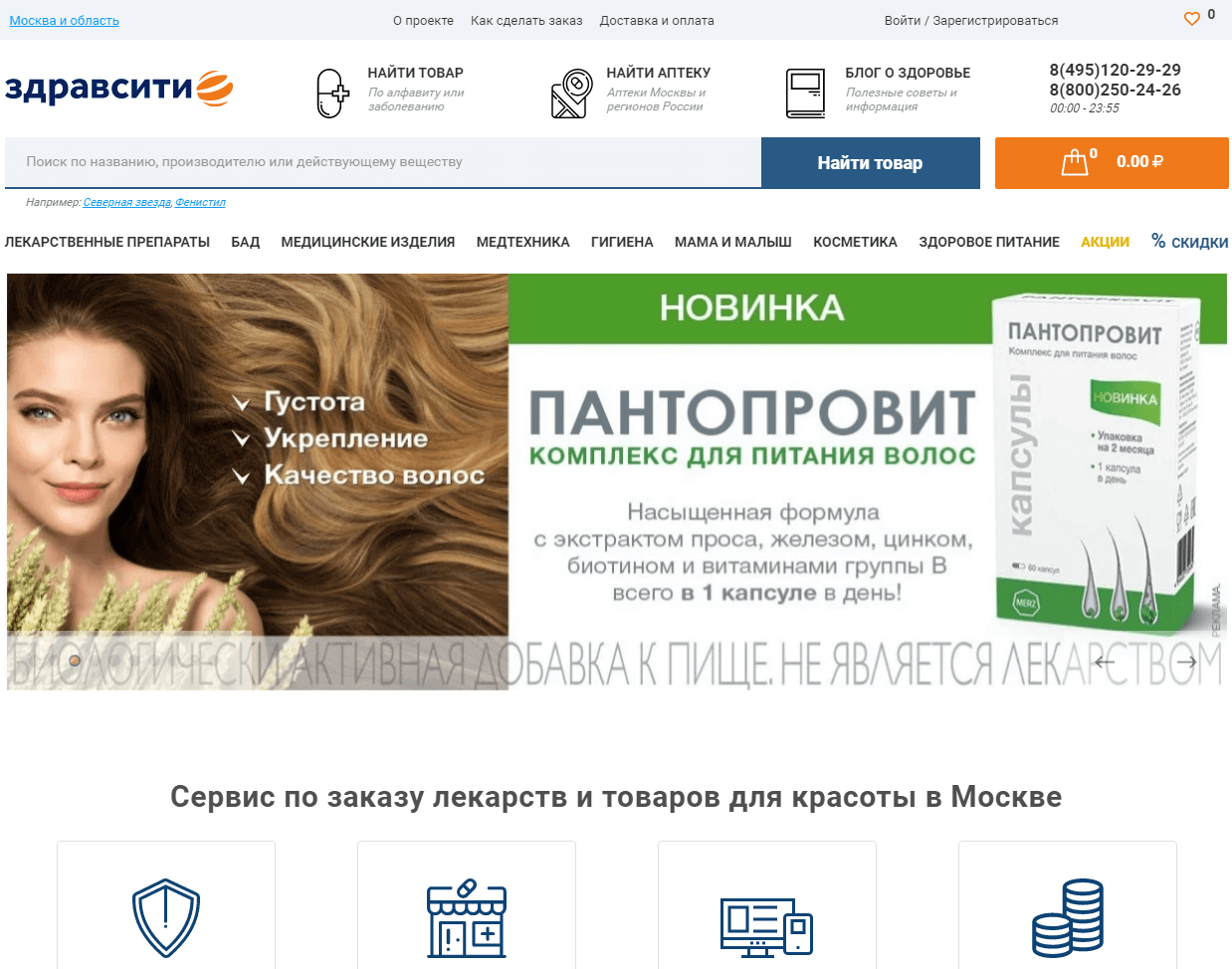This screenshot has height=969, width=1232.
Task: Open region selector Москва и область
Action: [x=64, y=20]
